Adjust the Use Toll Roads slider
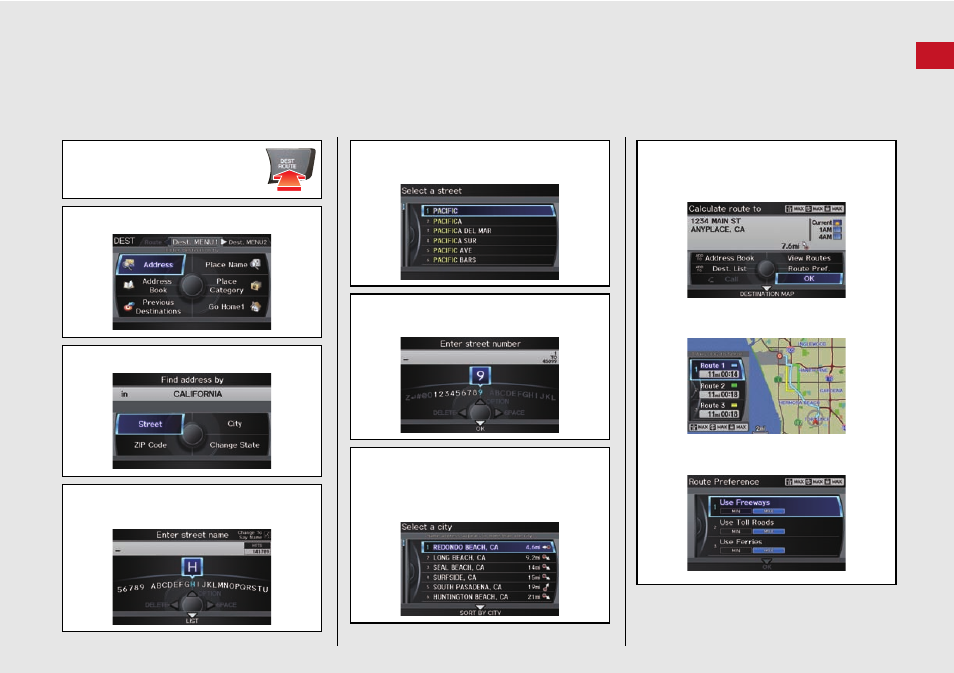 (x=752, y=531)
